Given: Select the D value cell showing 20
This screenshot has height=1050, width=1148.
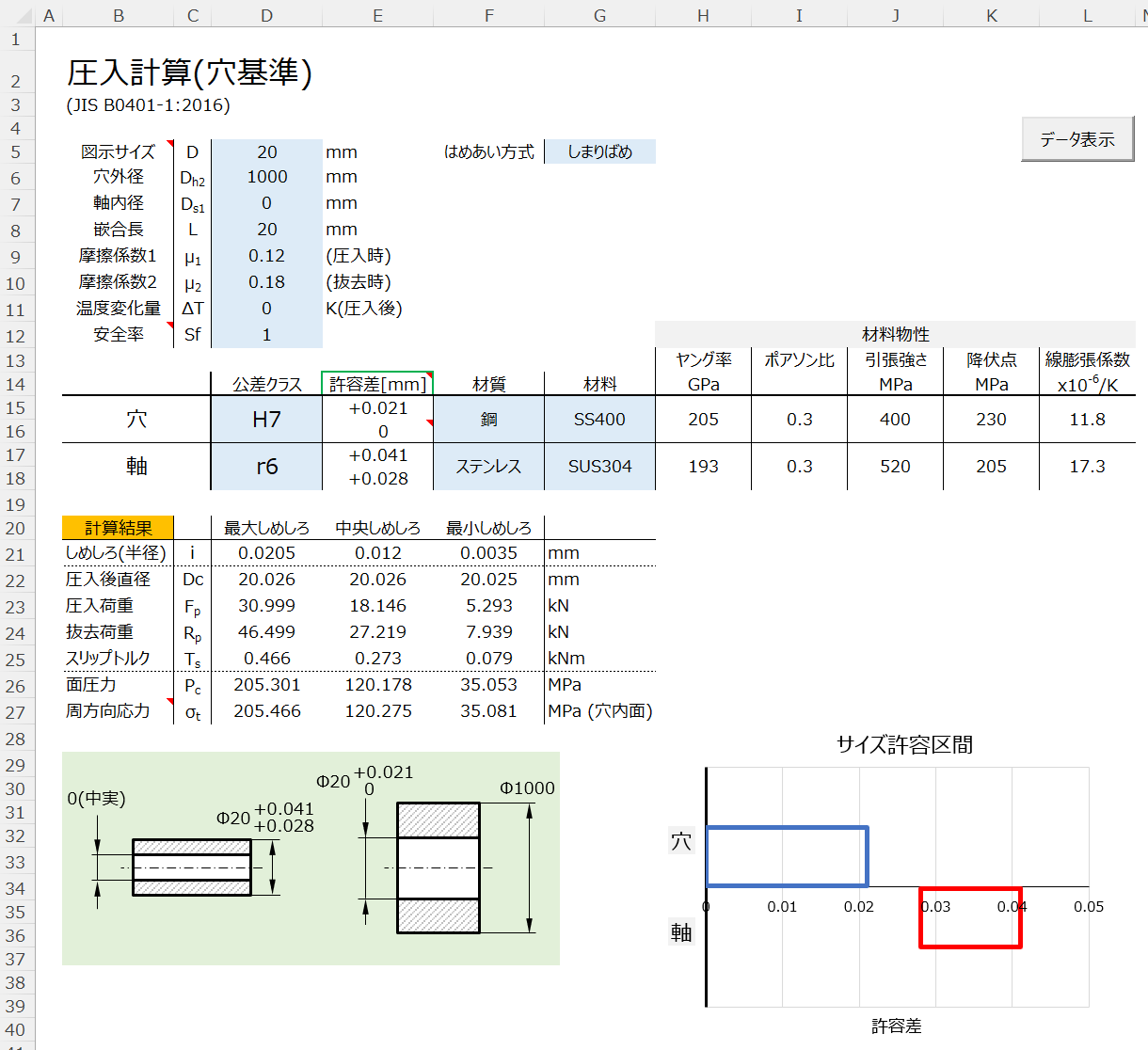Looking at the screenshot, I should click(267, 151).
